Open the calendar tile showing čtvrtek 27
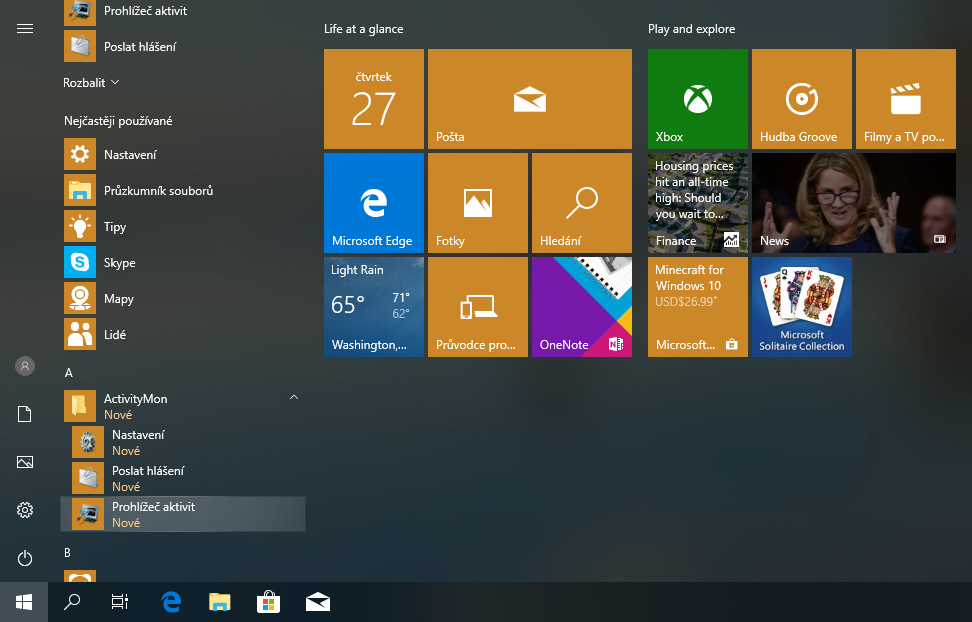The image size is (972, 622). coord(374,99)
